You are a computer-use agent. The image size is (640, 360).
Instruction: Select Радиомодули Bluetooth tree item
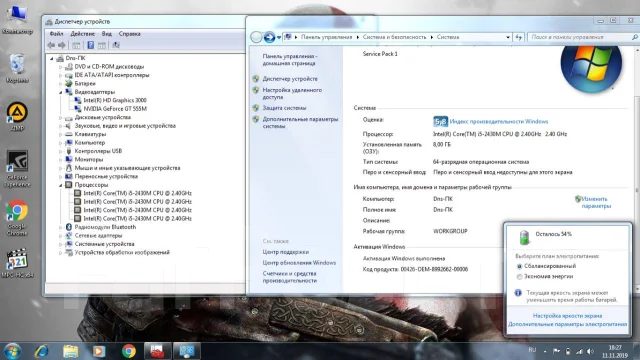tap(105, 227)
